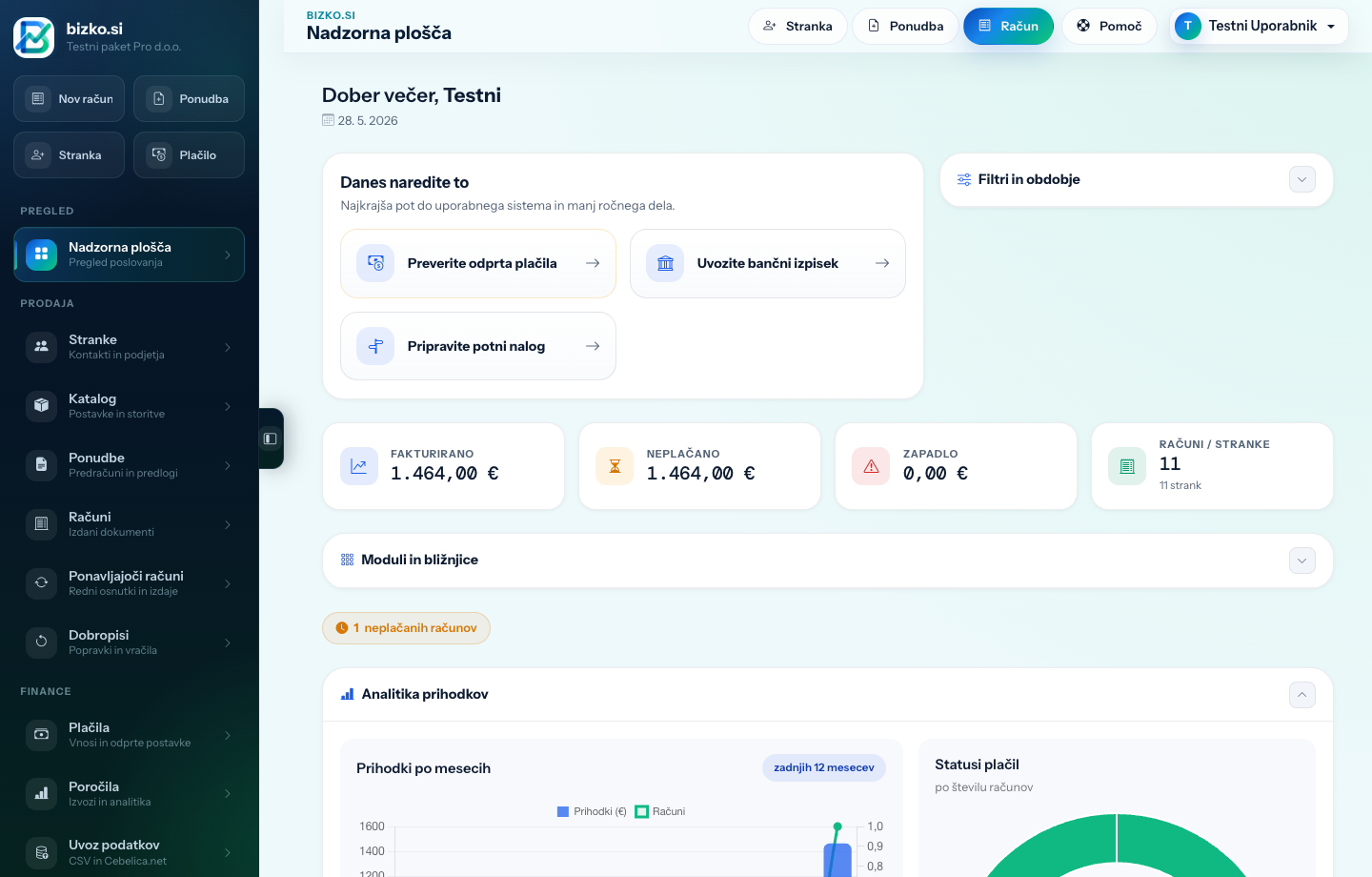Click the Računi list icon in sidebar
Viewport: 1372px width, 877px height.
click(41, 524)
